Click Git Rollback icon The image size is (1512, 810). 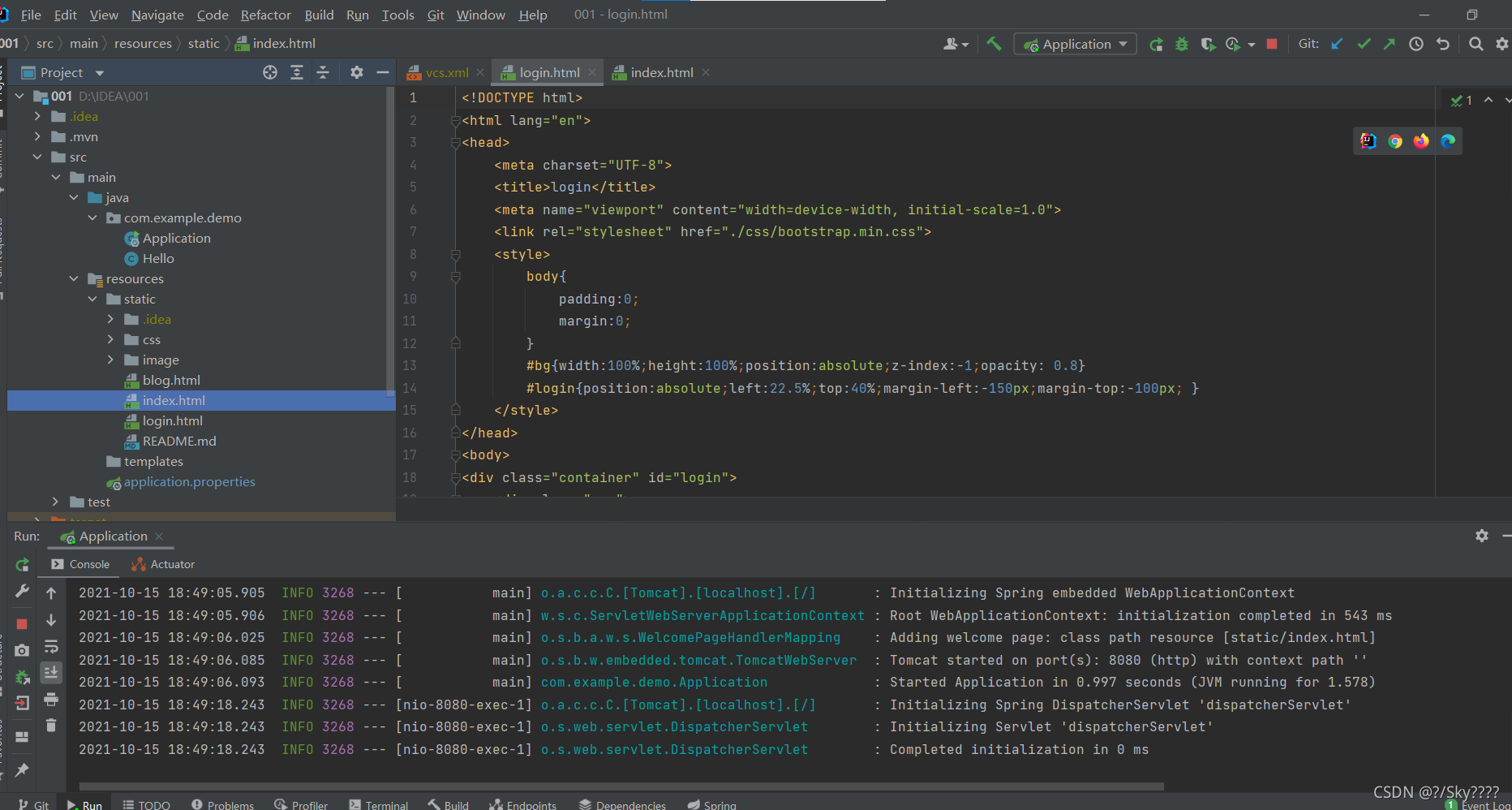[1443, 44]
